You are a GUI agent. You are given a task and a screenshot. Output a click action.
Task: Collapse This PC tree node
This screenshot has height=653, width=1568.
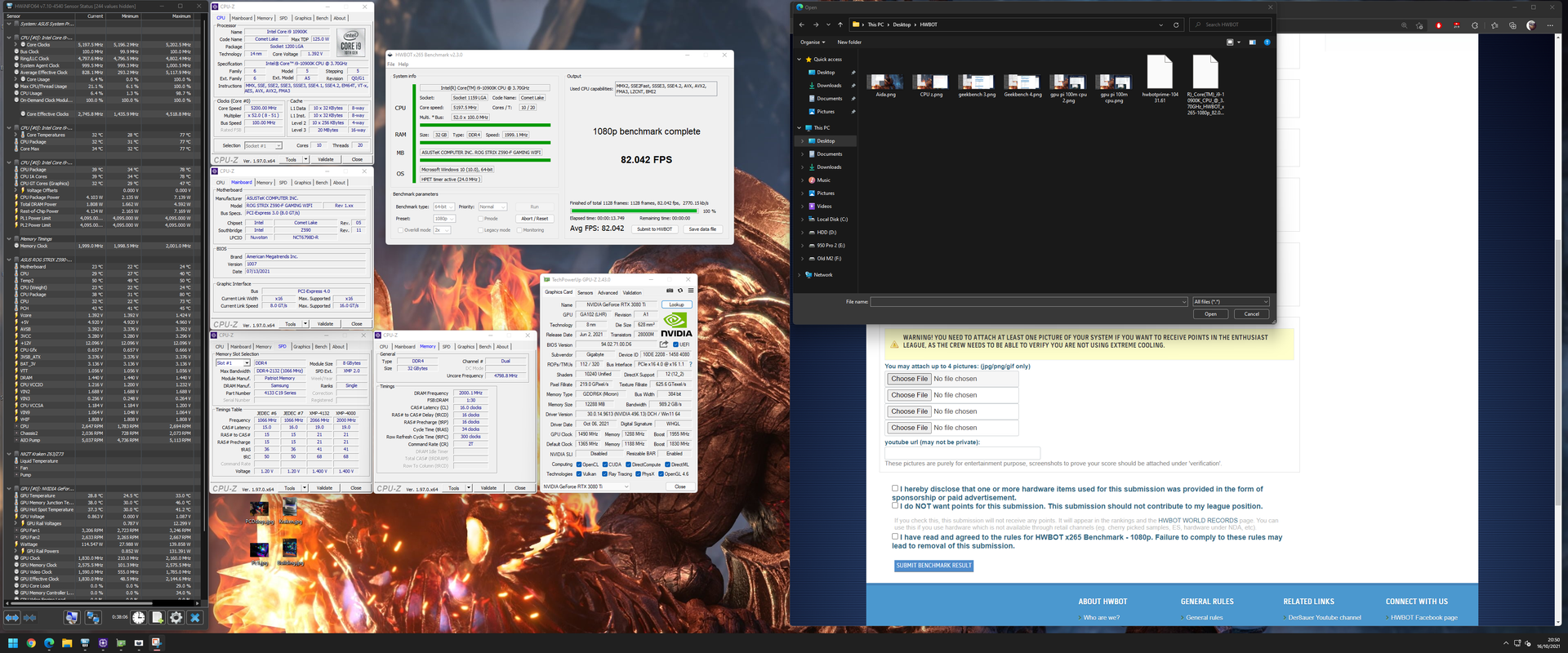pyautogui.click(x=800, y=128)
